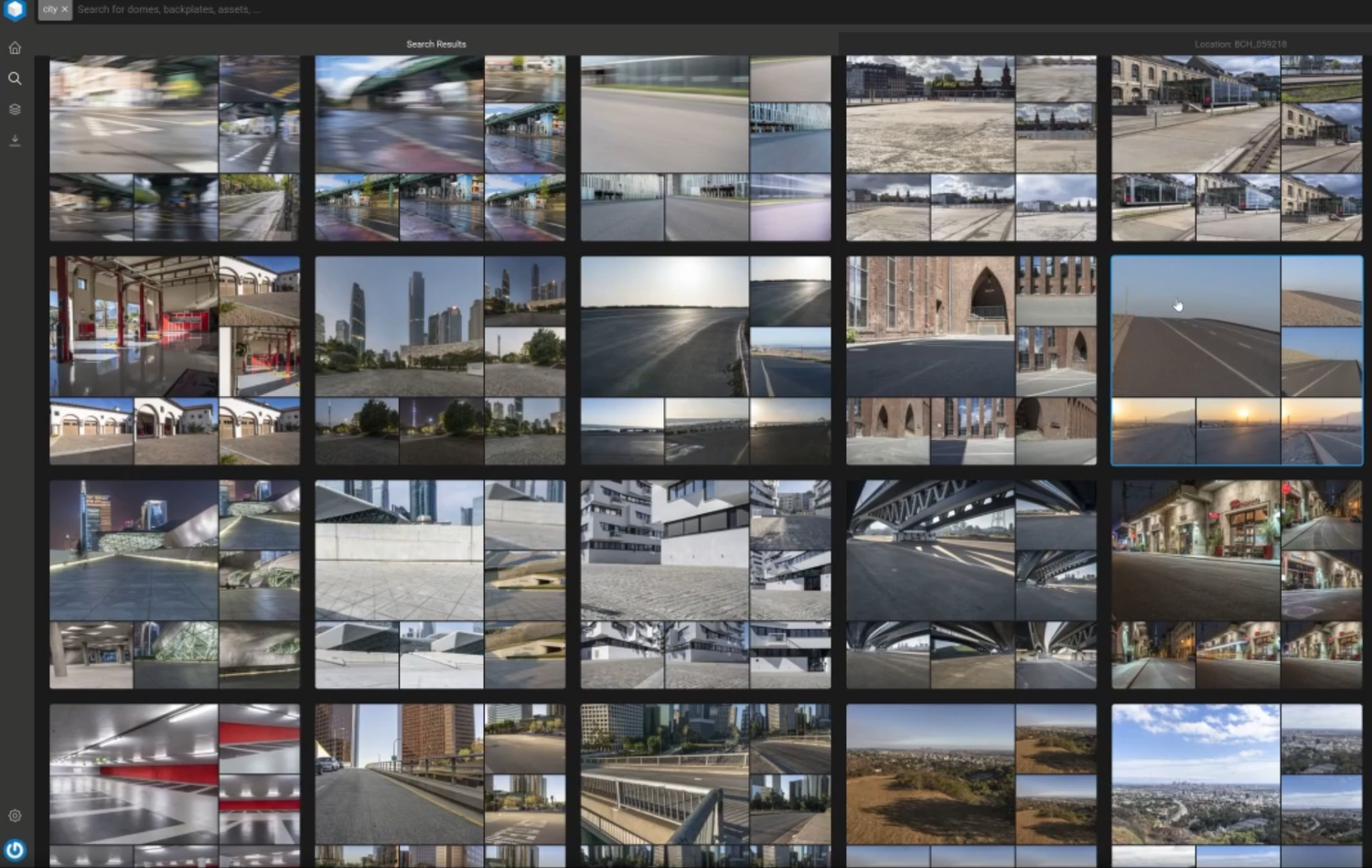Select the tall skyscrapers skyline set

440,360
